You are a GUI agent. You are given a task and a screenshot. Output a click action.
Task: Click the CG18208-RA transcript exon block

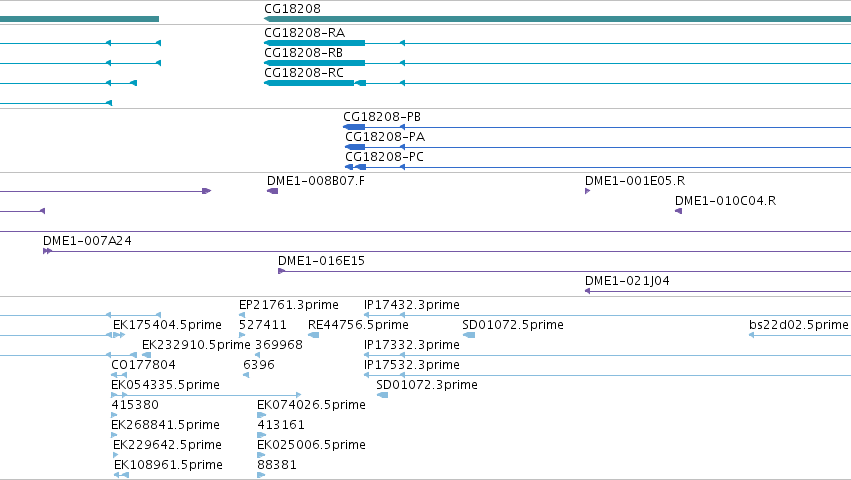tap(314, 43)
